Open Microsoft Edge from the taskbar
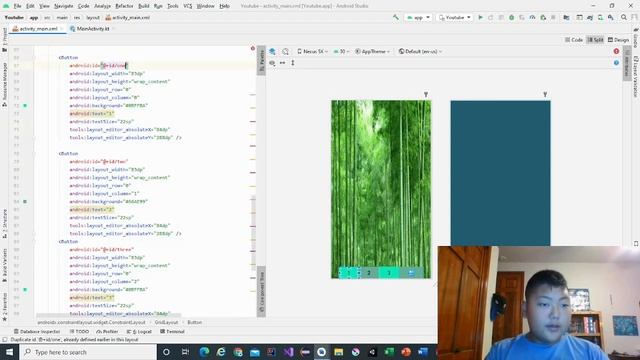The height and width of the screenshot is (360, 640). 204,352
